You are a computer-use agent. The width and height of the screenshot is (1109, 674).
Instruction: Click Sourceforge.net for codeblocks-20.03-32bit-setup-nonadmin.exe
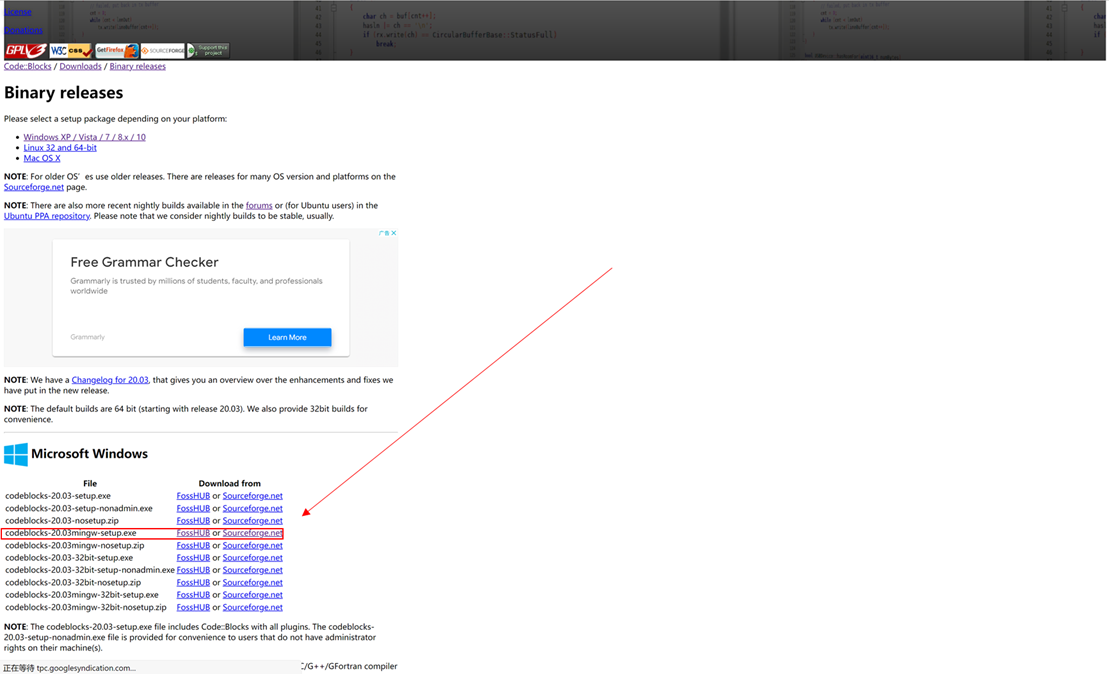pyautogui.click(x=252, y=570)
